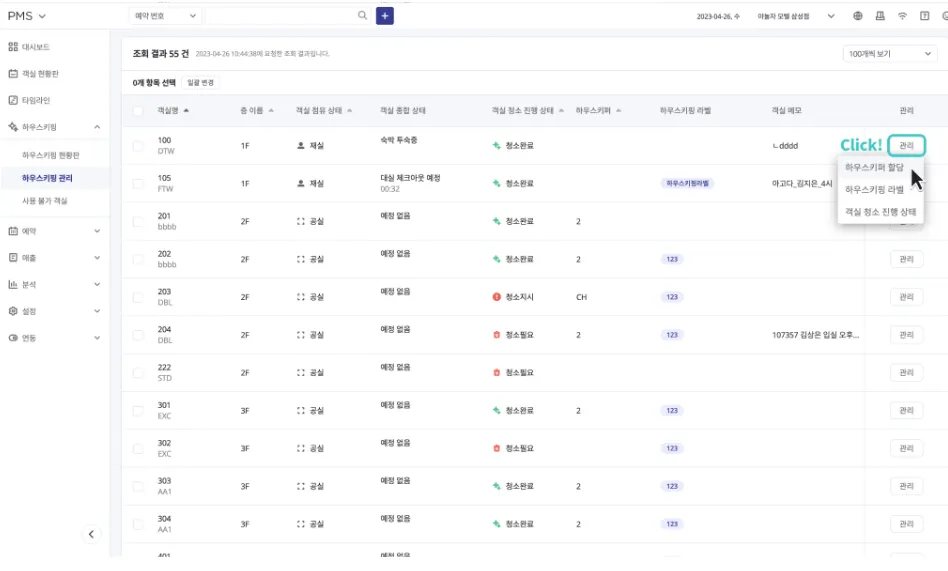Toggle the select-all checkbox in table header
The width and height of the screenshot is (948, 571).
pos(138,110)
